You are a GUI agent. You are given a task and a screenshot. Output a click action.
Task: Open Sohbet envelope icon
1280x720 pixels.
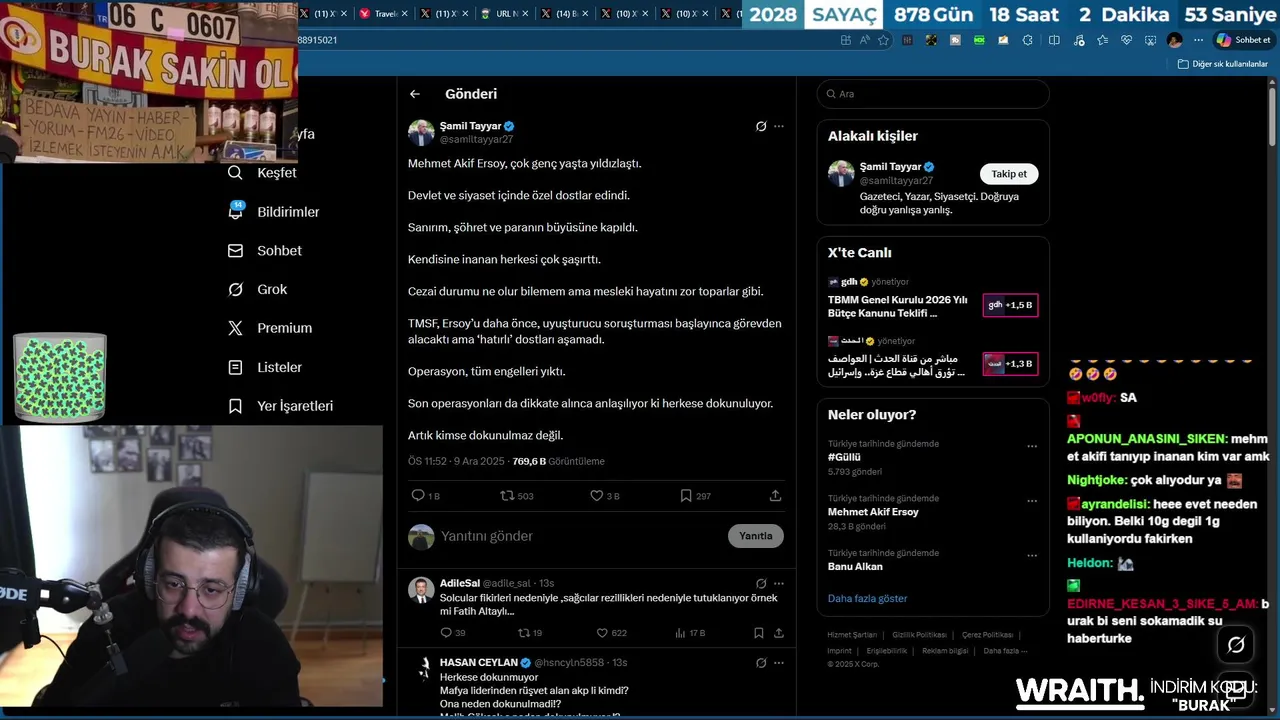pos(235,251)
